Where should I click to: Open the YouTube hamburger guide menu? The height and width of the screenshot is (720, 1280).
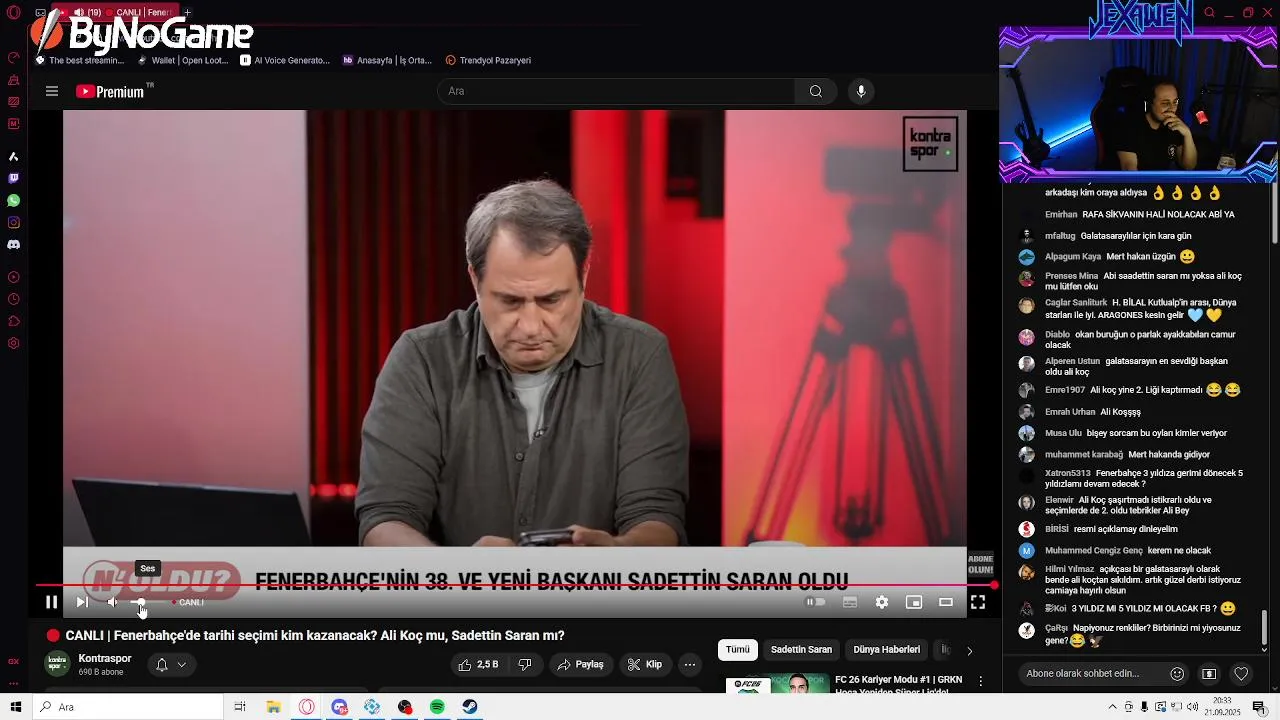[x=52, y=91]
